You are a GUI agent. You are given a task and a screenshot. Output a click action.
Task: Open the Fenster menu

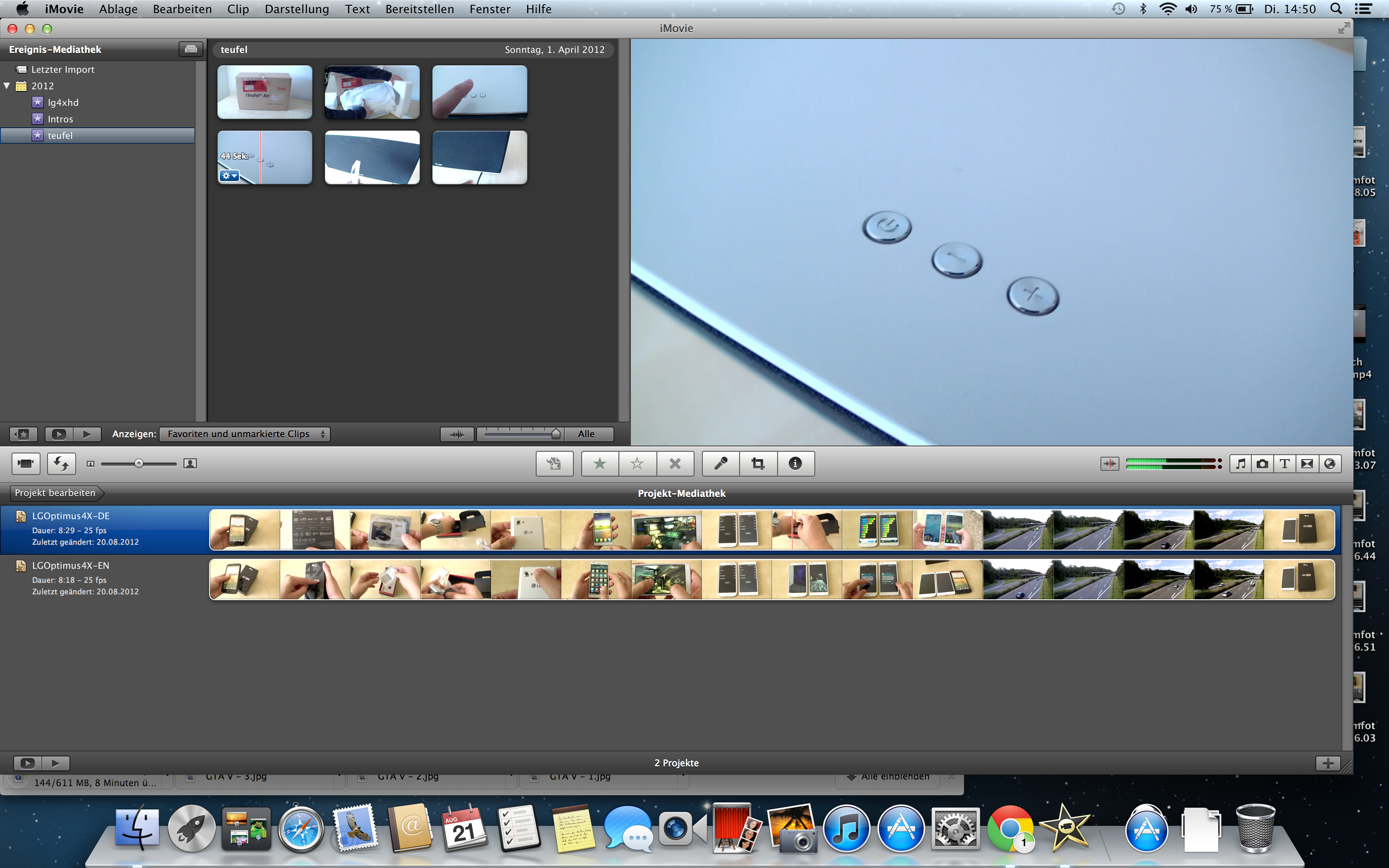coord(489,9)
